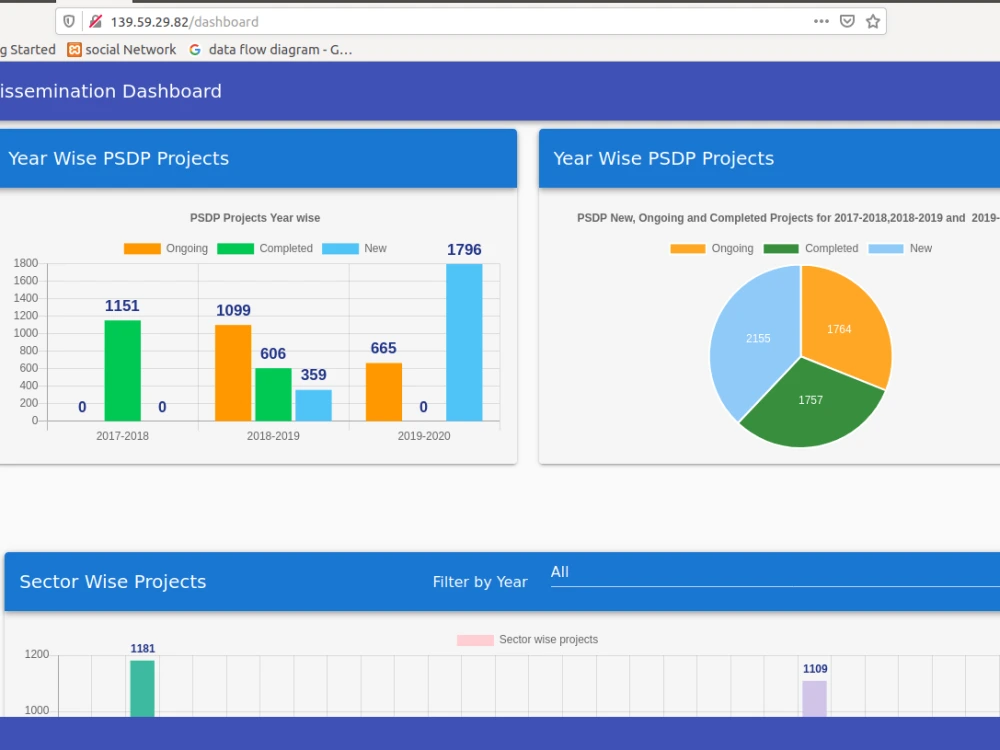Click the pie chart title about PSDP New, Ongoing

pyautogui.click(x=788, y=218)
